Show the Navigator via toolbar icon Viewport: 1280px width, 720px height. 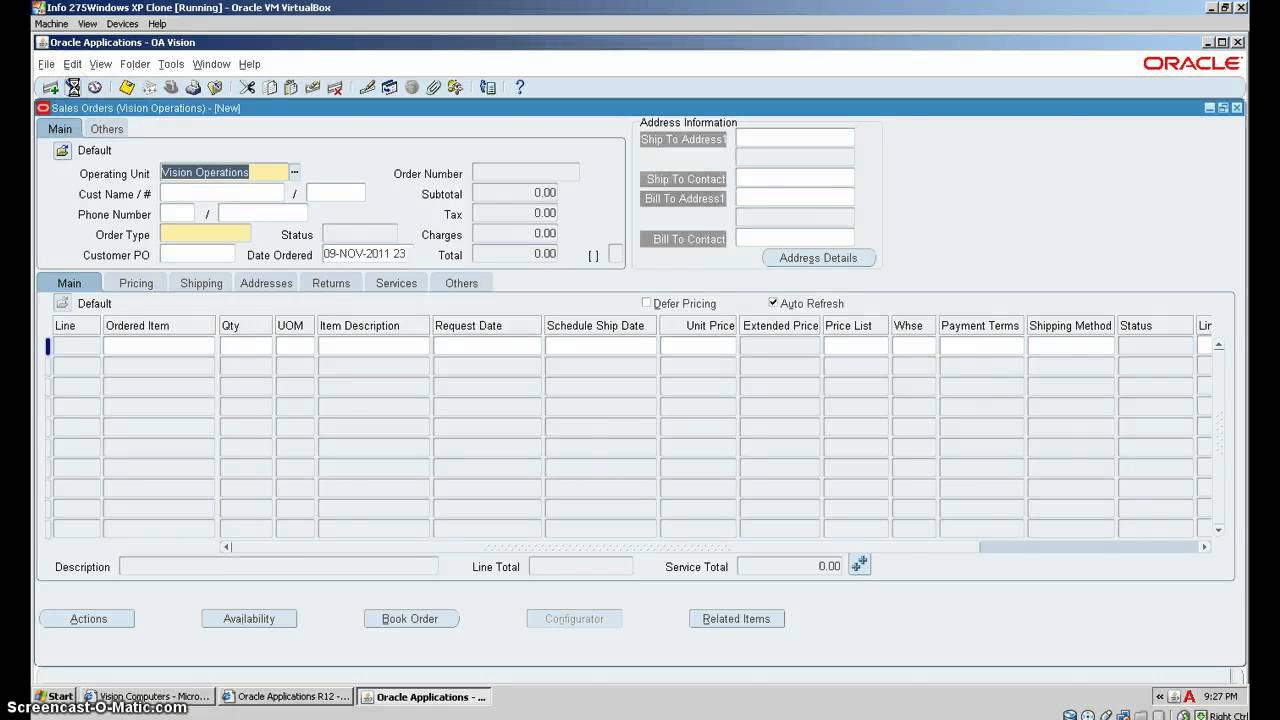pyautogui.click(x=95, y=88)
